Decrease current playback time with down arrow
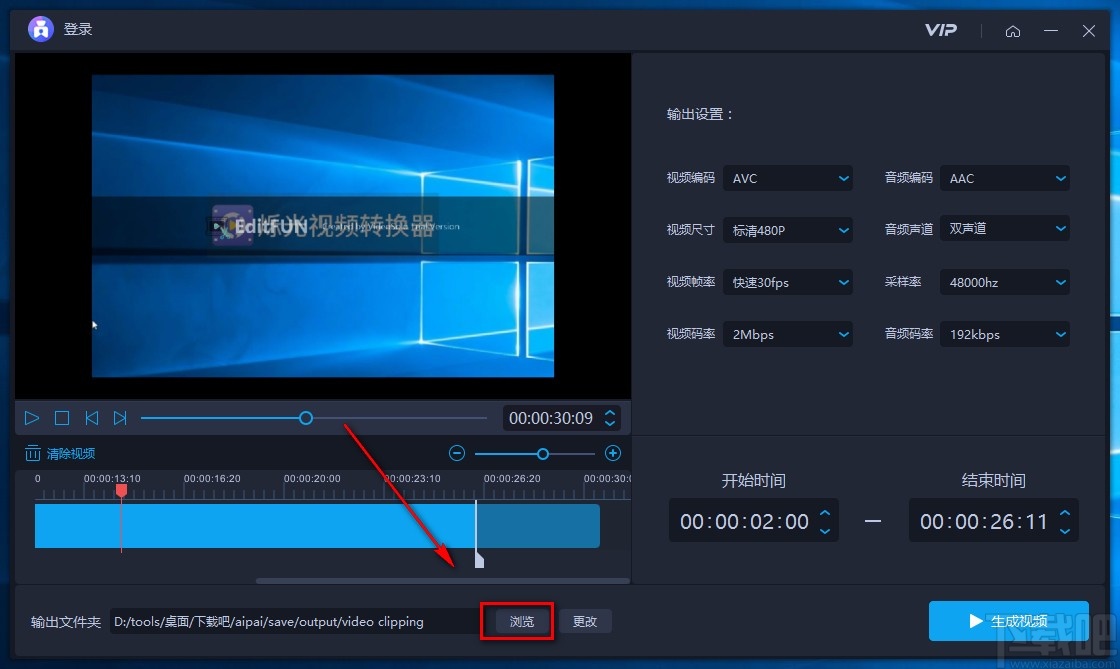Screen dimensions: 1120x669 pos(610,423)
